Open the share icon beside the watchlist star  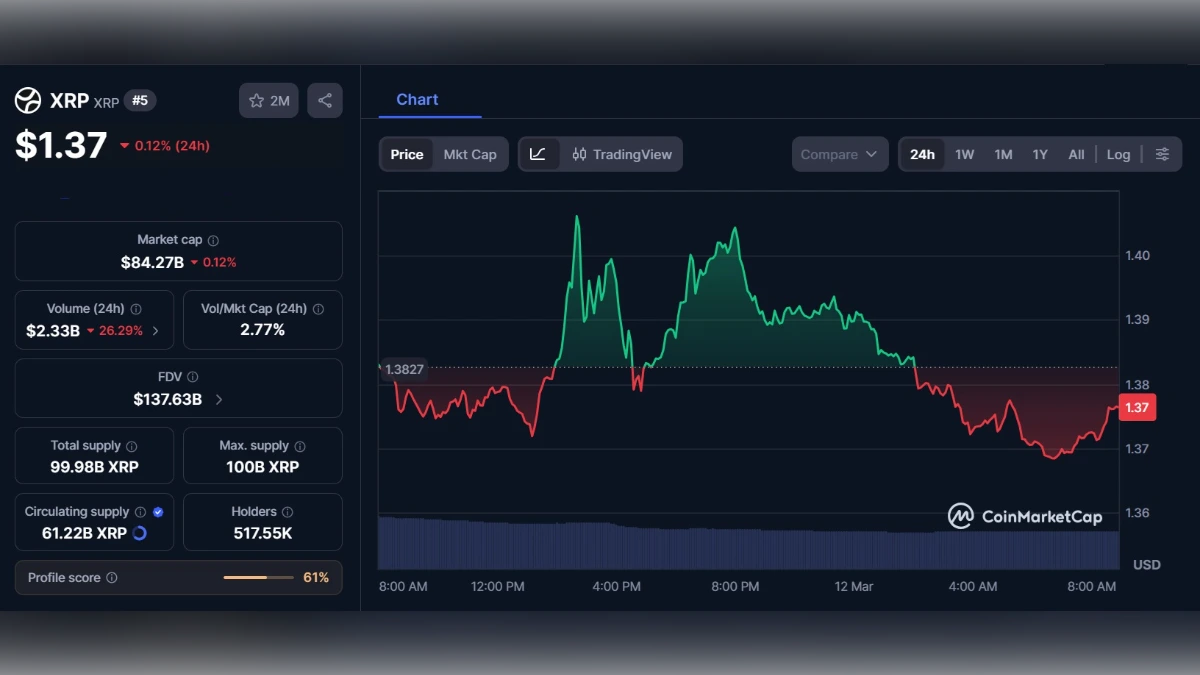point(324,100)
